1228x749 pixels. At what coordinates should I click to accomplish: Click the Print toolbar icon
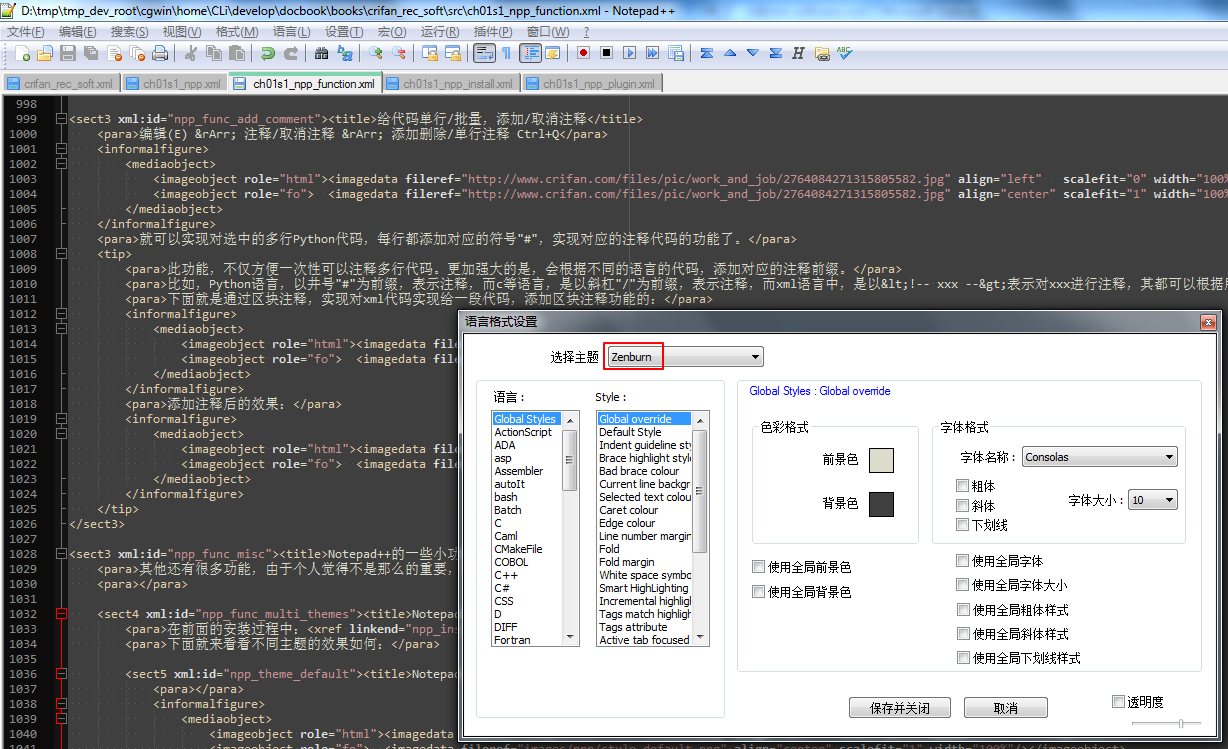point(160,53)
